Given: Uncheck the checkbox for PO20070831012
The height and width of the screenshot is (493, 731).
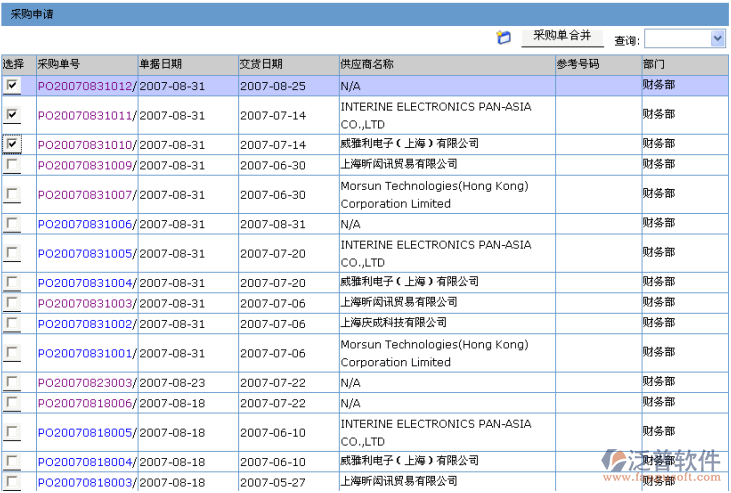Looking at the screenshot, I should pyautogui.click(x=12, y=86).
